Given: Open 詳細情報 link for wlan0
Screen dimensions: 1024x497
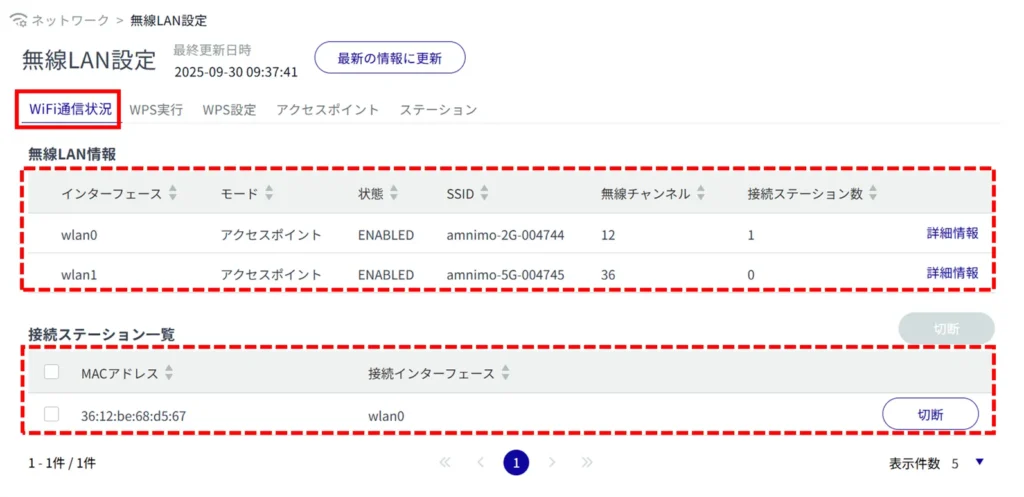Looking at the screenshot, I should (952, 234).
